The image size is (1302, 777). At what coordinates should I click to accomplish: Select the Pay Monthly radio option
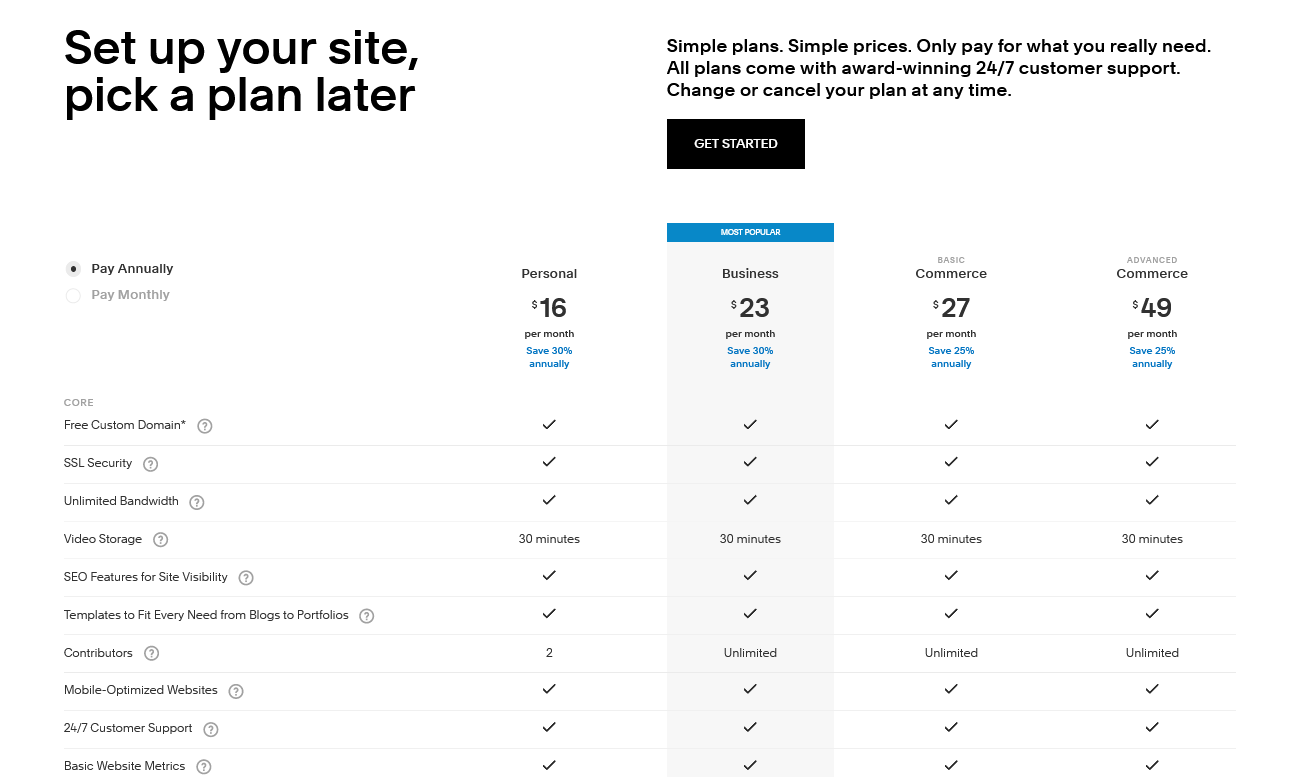(73, 295)
